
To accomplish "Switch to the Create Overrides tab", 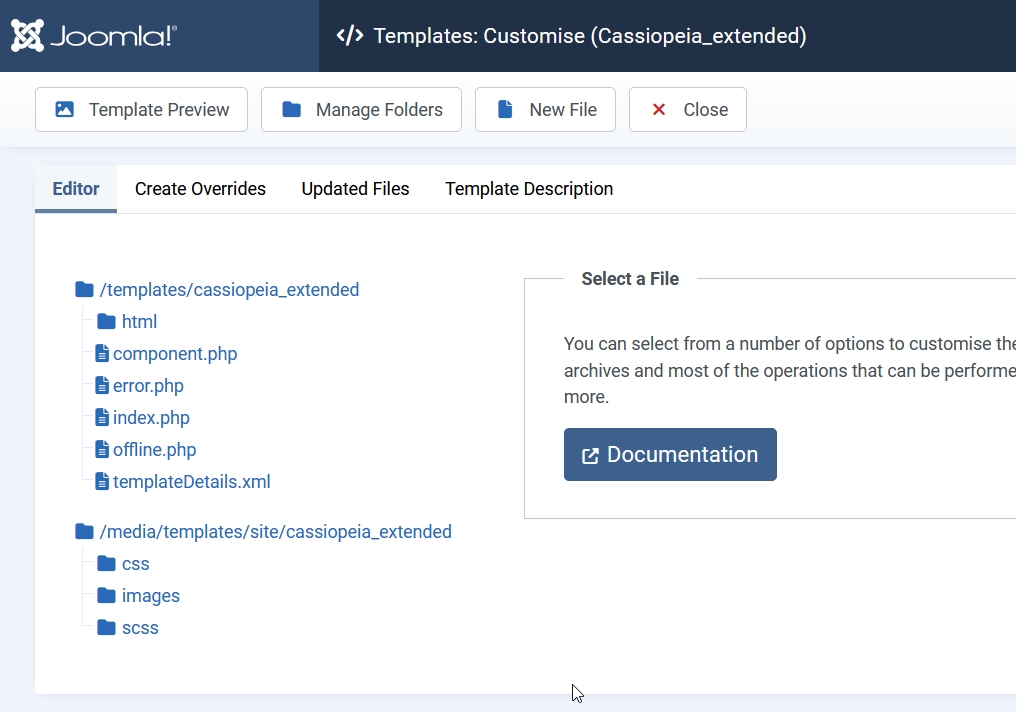I will click(x=200, y=189).
